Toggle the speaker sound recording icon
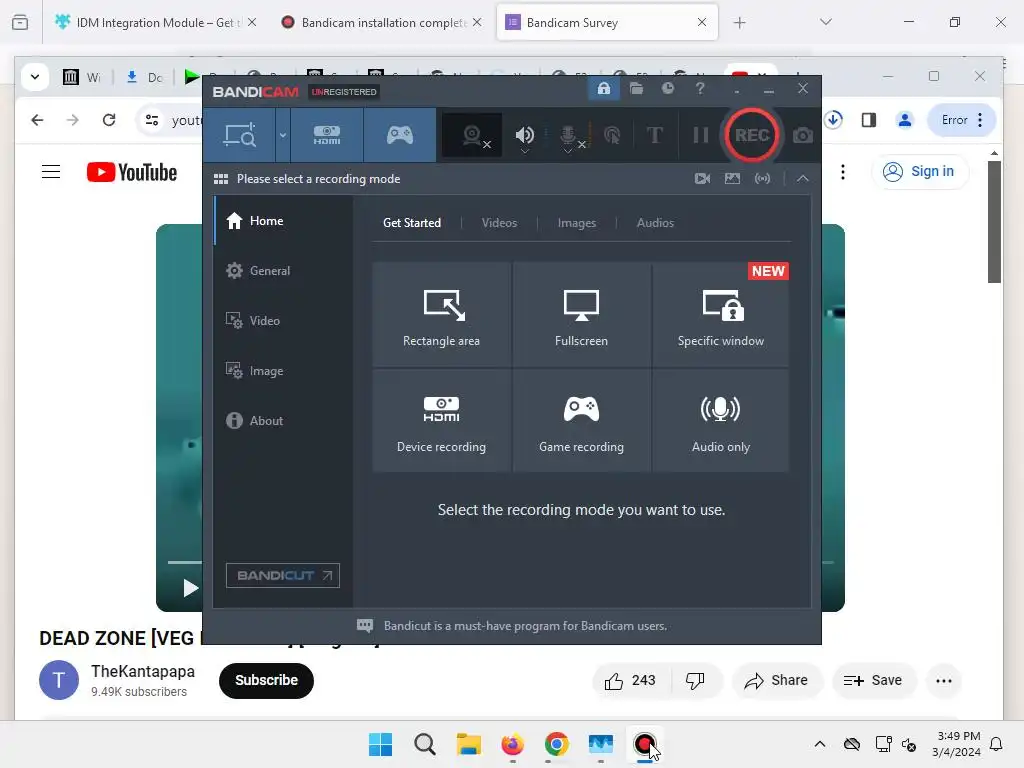Viewport: 1024px width, 768px height. pos(524,133)
